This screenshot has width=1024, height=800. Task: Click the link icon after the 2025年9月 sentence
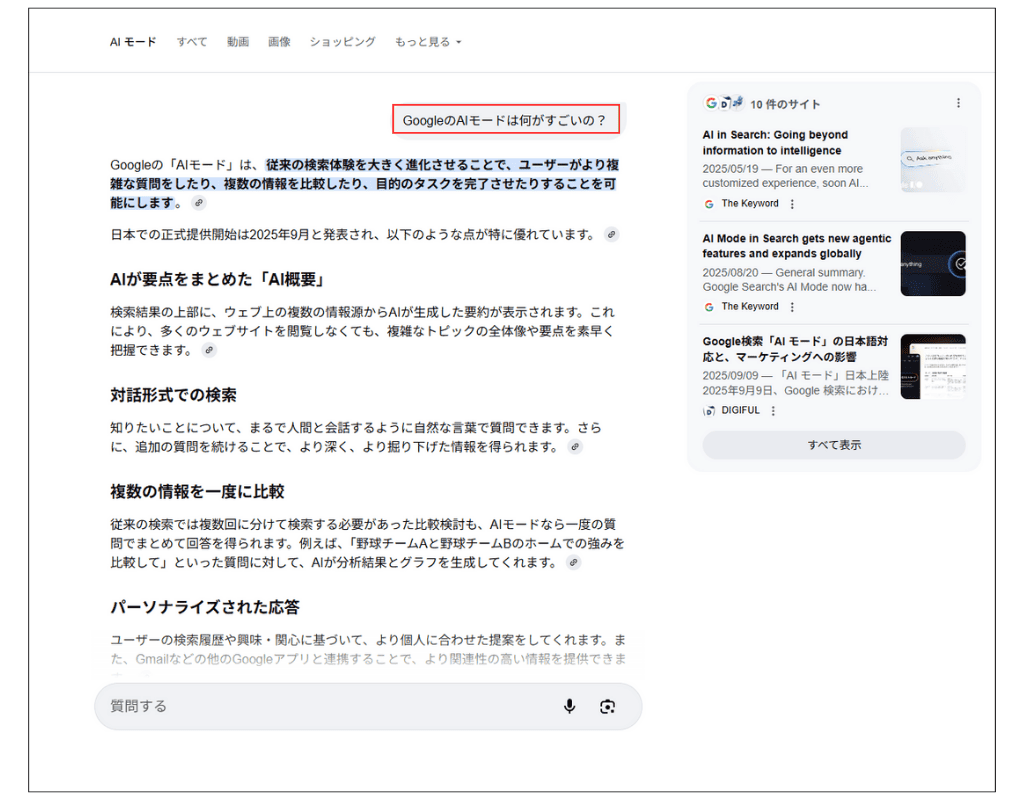[611, 235]
